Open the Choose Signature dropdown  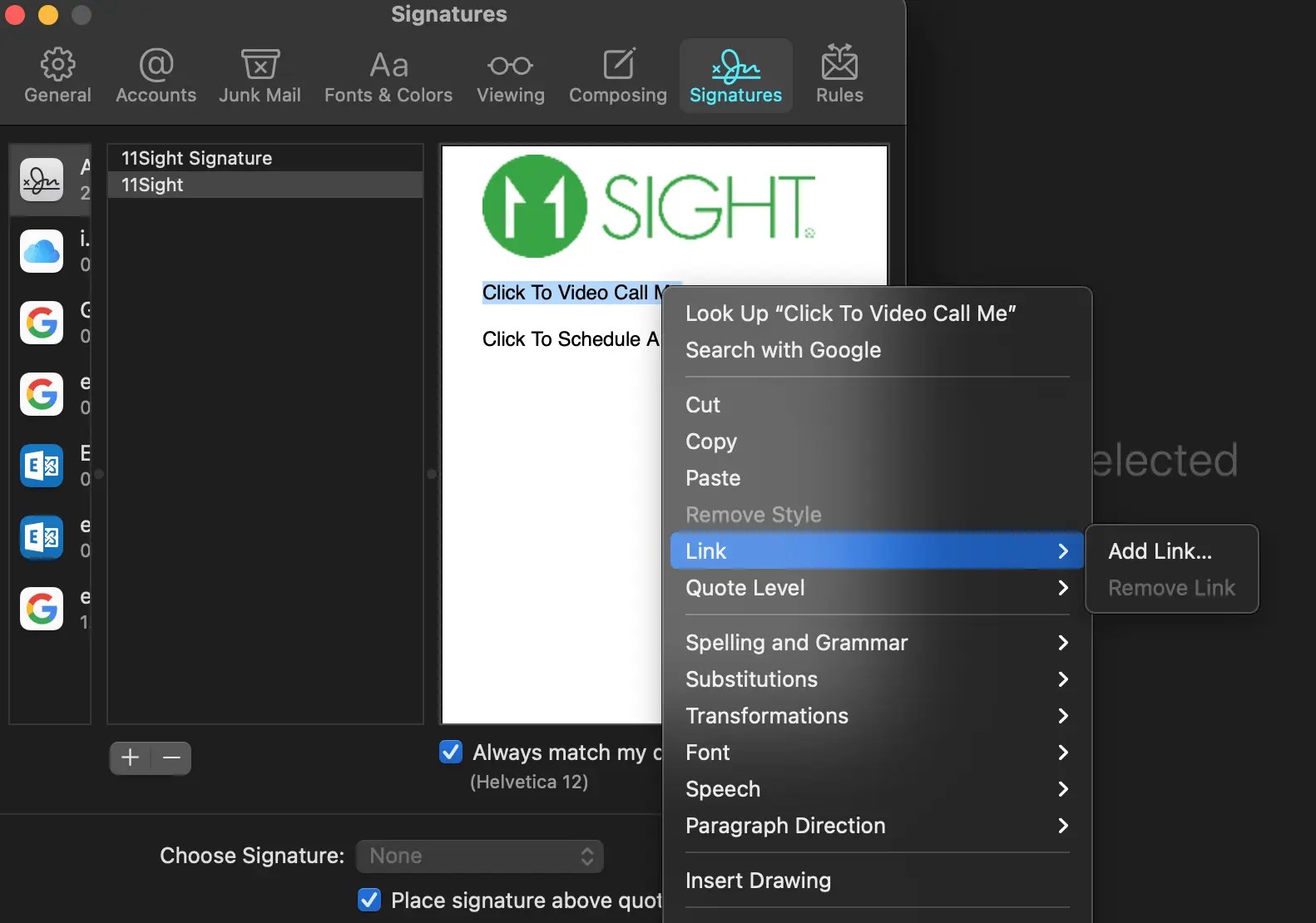pyautogui.click(x=480, y=856)
